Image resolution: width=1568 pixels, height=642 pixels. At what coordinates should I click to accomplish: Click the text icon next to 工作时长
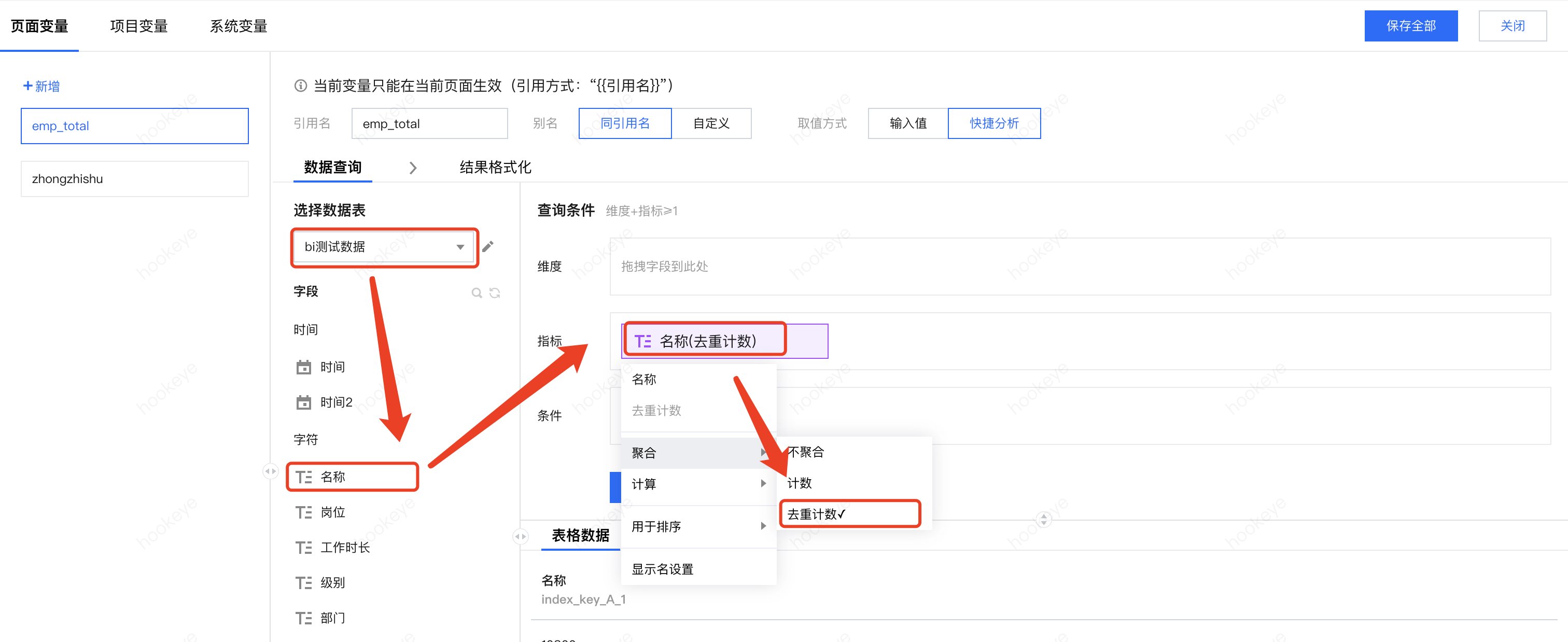pyautogui.click(x=303, y=548)
